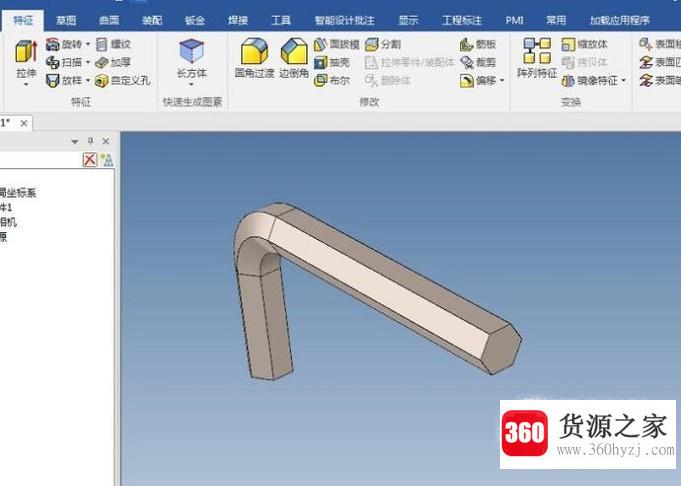Image resolution: width=681 pixels, height=486 pixels.
Task: Click the red X clear-search icon
Action: pos(89,159)
